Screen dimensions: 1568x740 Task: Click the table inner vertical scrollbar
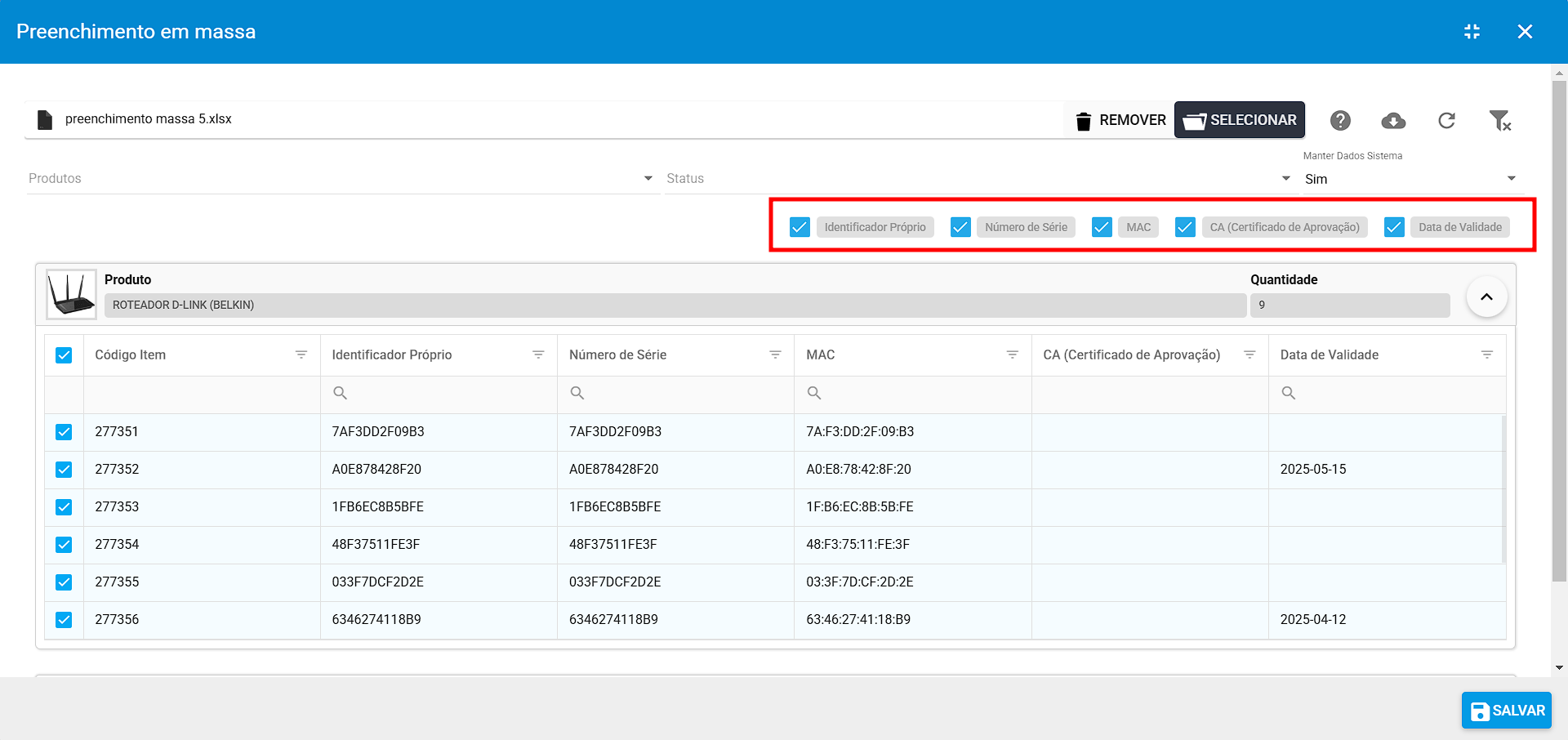click(1503, 488)
